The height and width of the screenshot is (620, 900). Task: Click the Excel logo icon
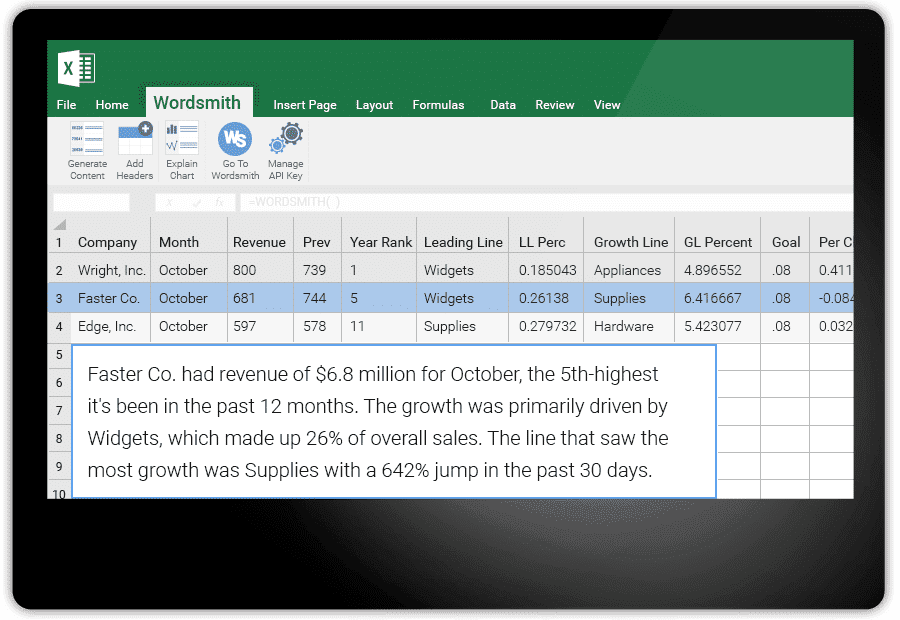click(x=77, y=67)
